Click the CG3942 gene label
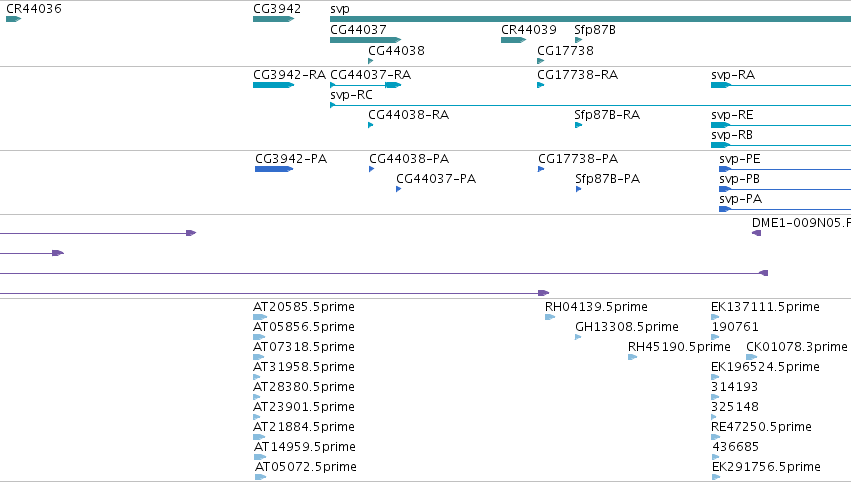851x482 pixels. click(x=277, y=9)
